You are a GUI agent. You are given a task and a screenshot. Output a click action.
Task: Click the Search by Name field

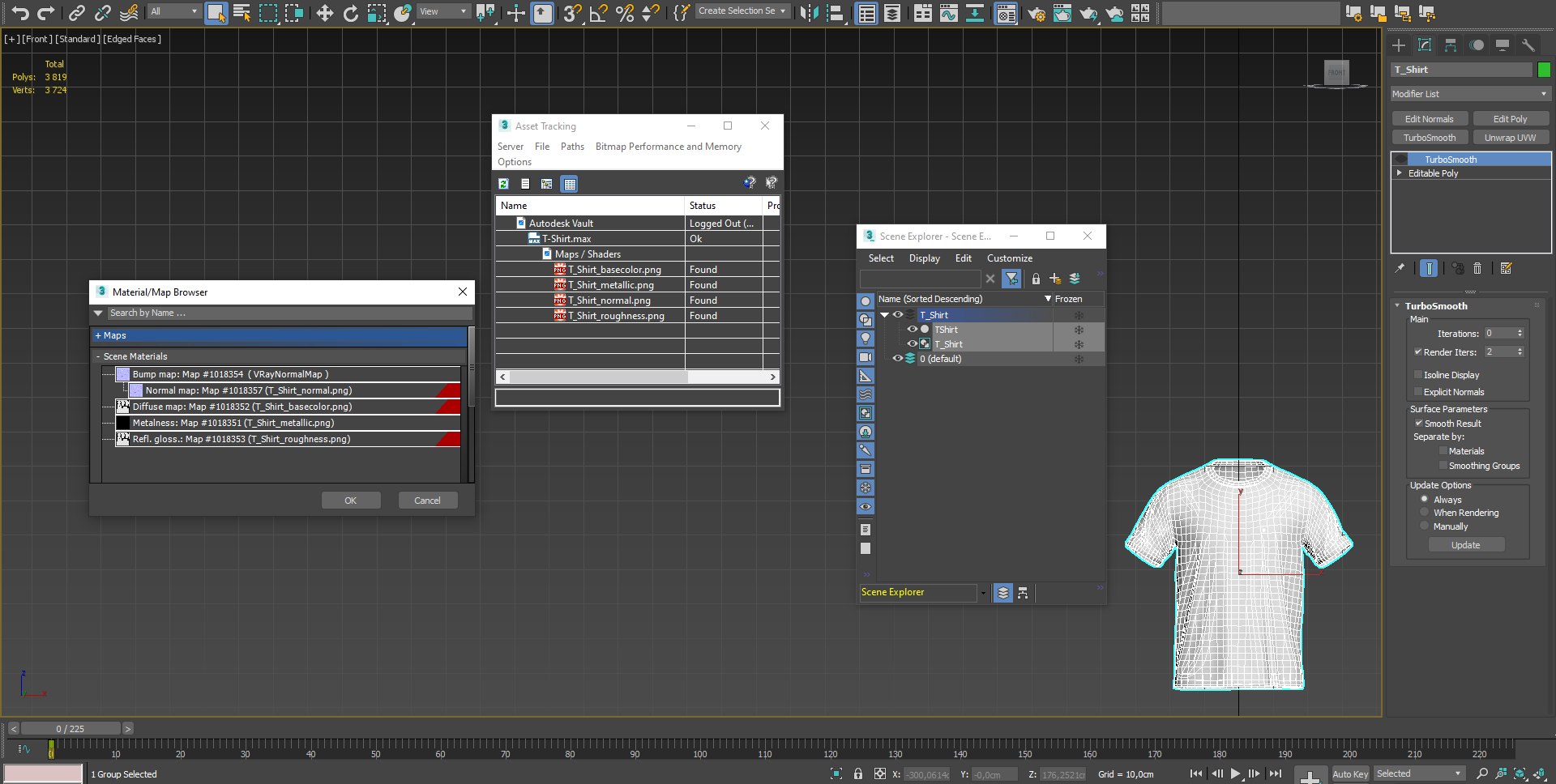click(289, 313)
